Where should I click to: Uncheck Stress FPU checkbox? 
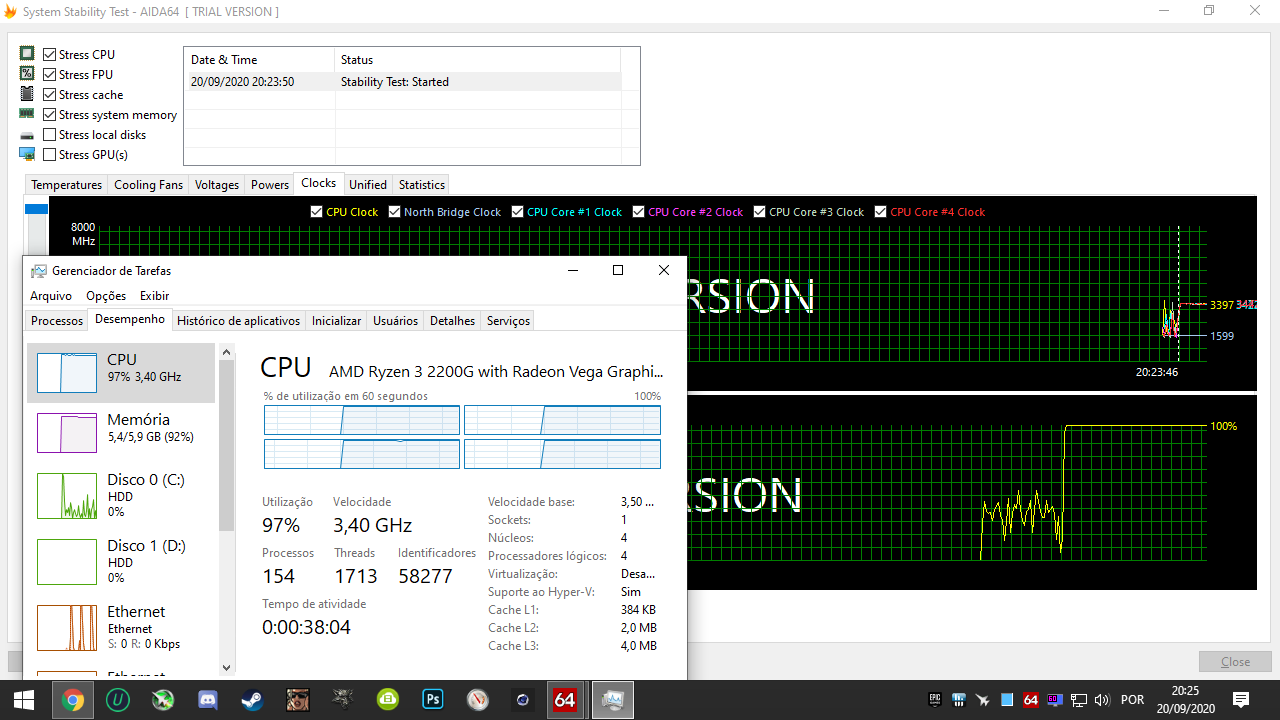[x=50, y=75]
